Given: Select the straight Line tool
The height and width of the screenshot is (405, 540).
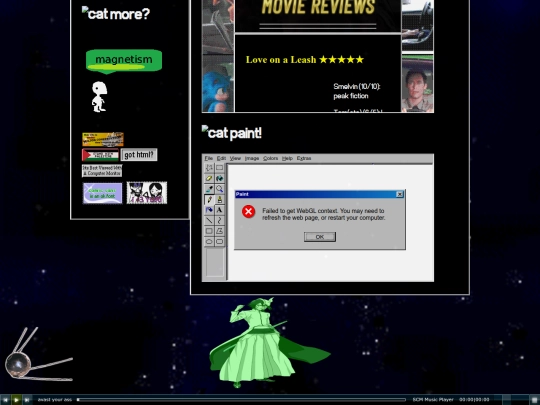Looking at the screenshot, I should [209, 220].
